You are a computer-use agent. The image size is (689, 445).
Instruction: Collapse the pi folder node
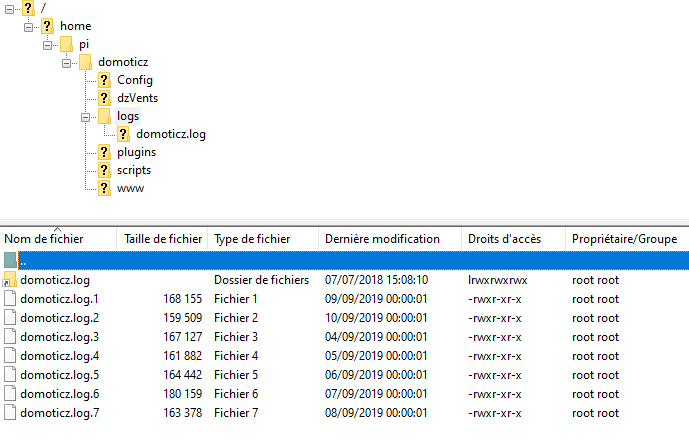[x=48, y=44]
